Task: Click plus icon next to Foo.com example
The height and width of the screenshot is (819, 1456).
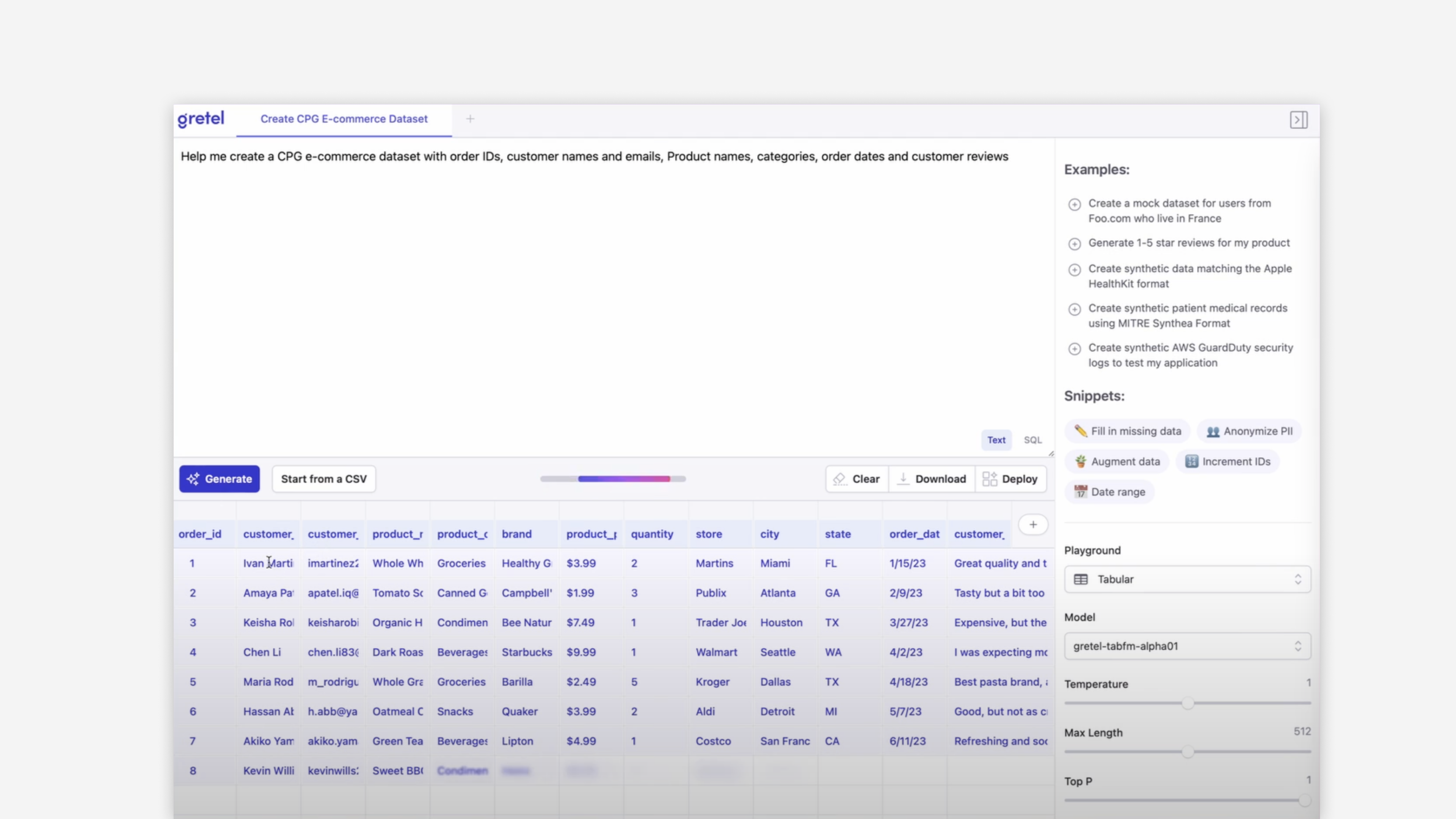Action: (1075, 204)
